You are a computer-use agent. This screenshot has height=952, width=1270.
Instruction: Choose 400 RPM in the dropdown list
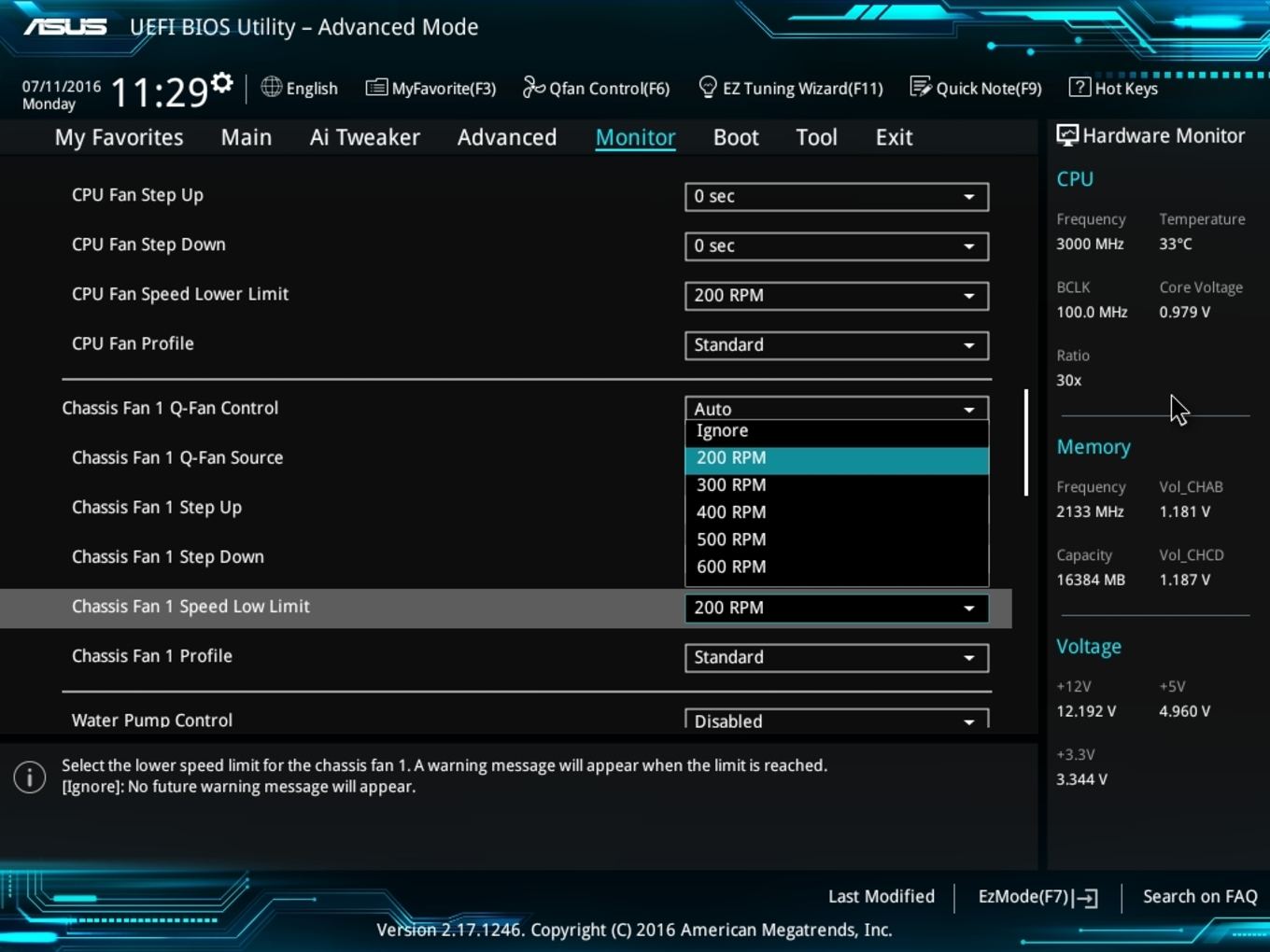coord(837,512)
